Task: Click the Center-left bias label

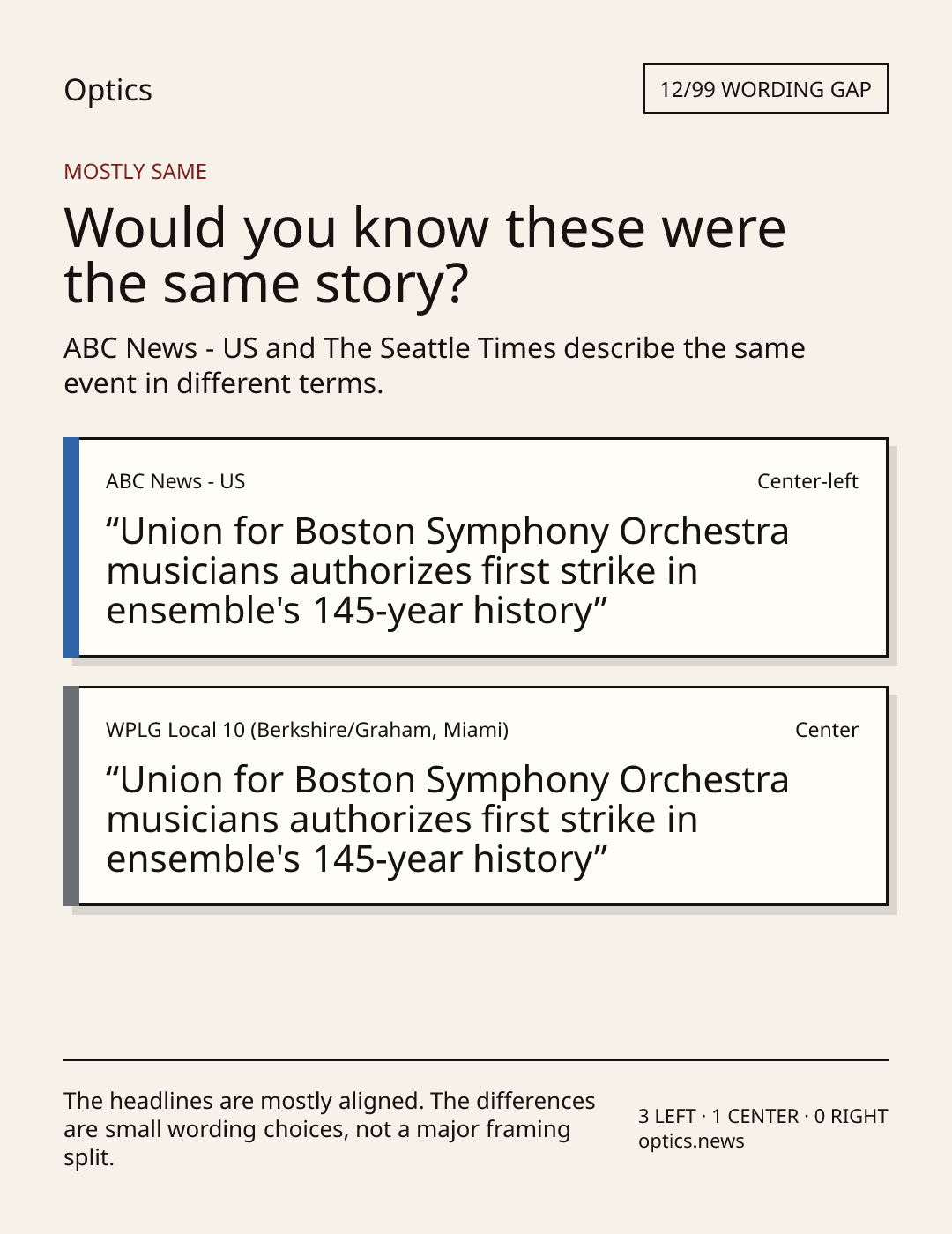Action: tap(807, 481)
